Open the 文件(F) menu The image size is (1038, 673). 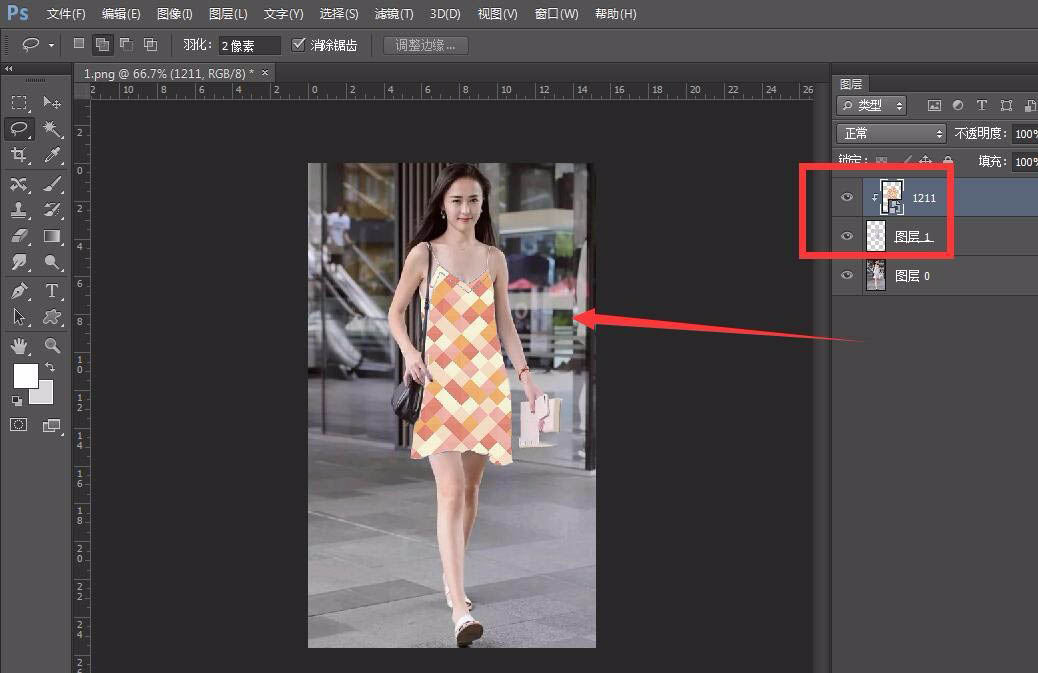(66, 14)
